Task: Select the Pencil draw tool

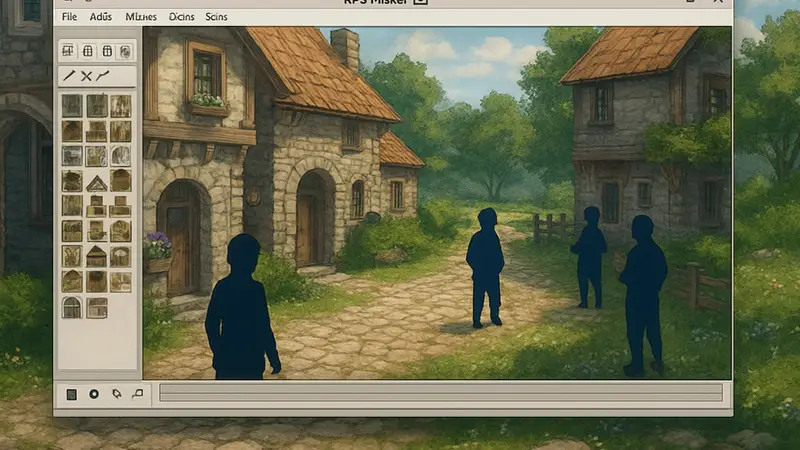Action: point(69,76)
